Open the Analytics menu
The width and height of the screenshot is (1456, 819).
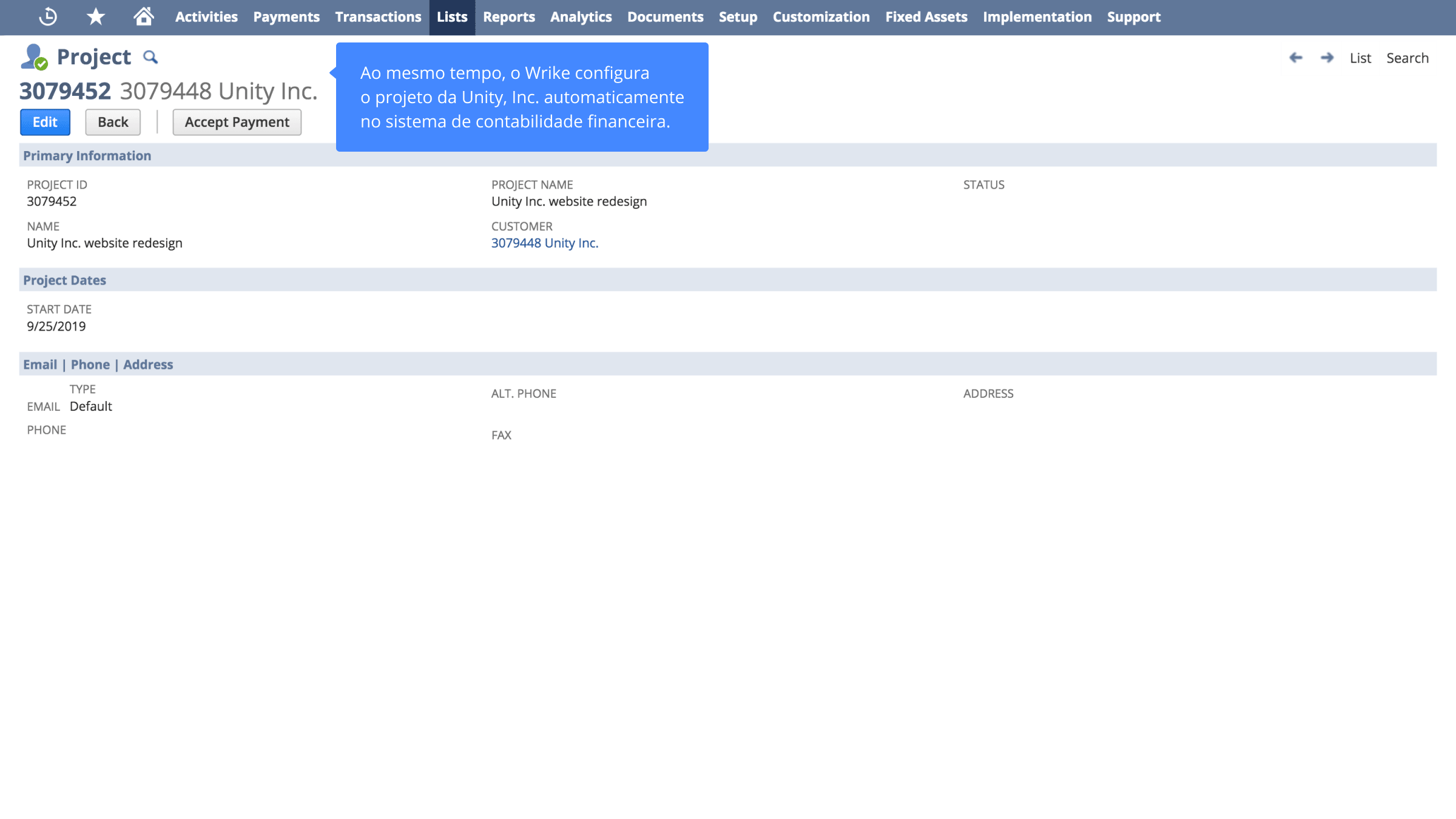(x=581, y=17)
